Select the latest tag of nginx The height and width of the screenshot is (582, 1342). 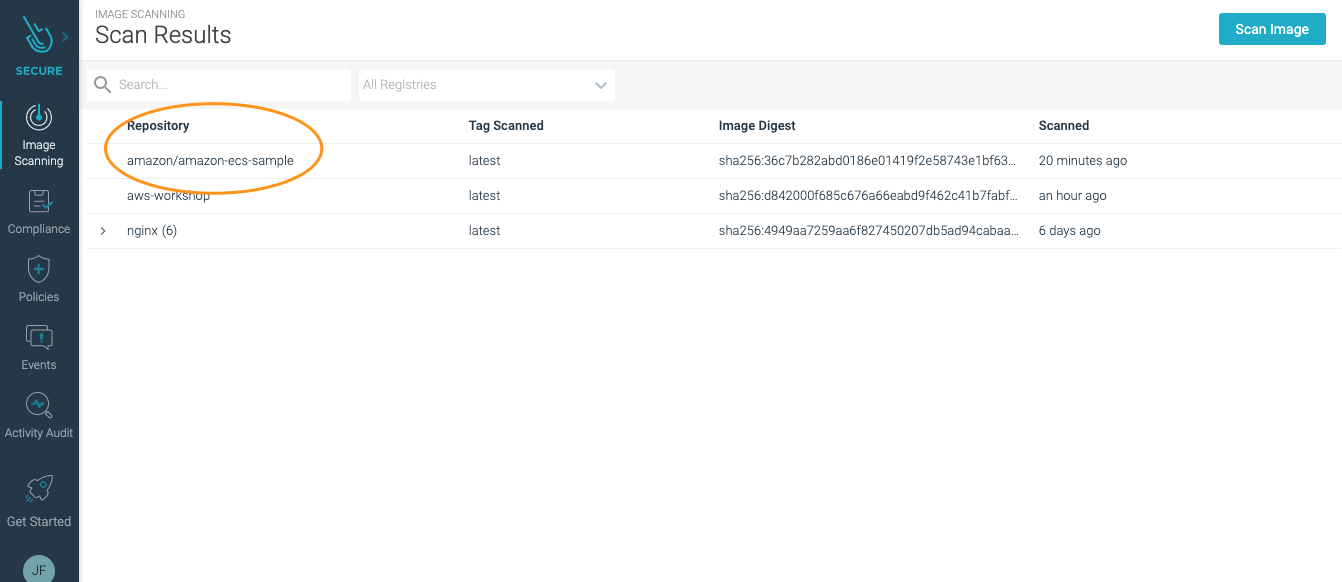(484, 231)
